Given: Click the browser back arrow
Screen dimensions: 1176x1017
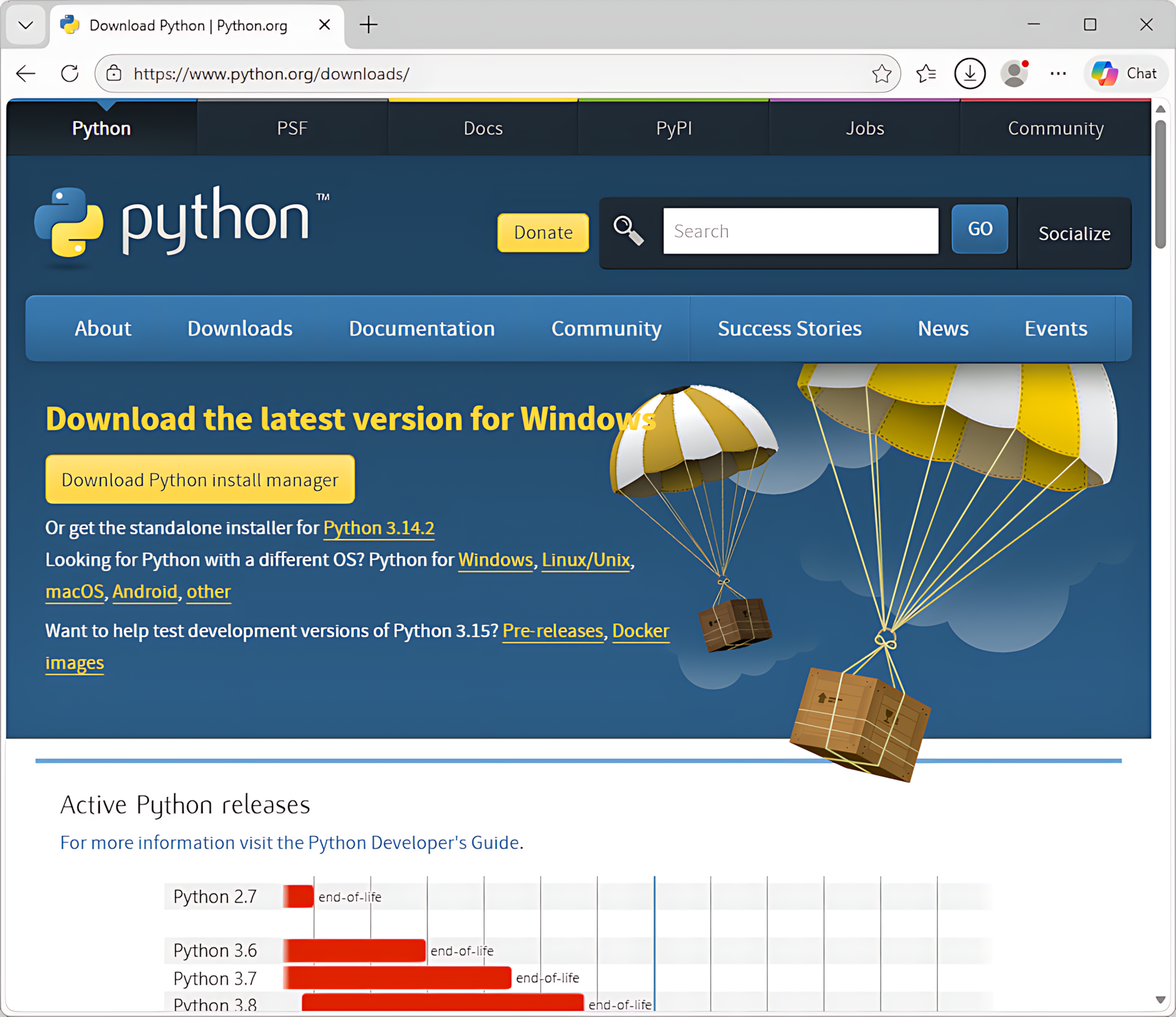Looking at the screenshot, I should 26,74.
